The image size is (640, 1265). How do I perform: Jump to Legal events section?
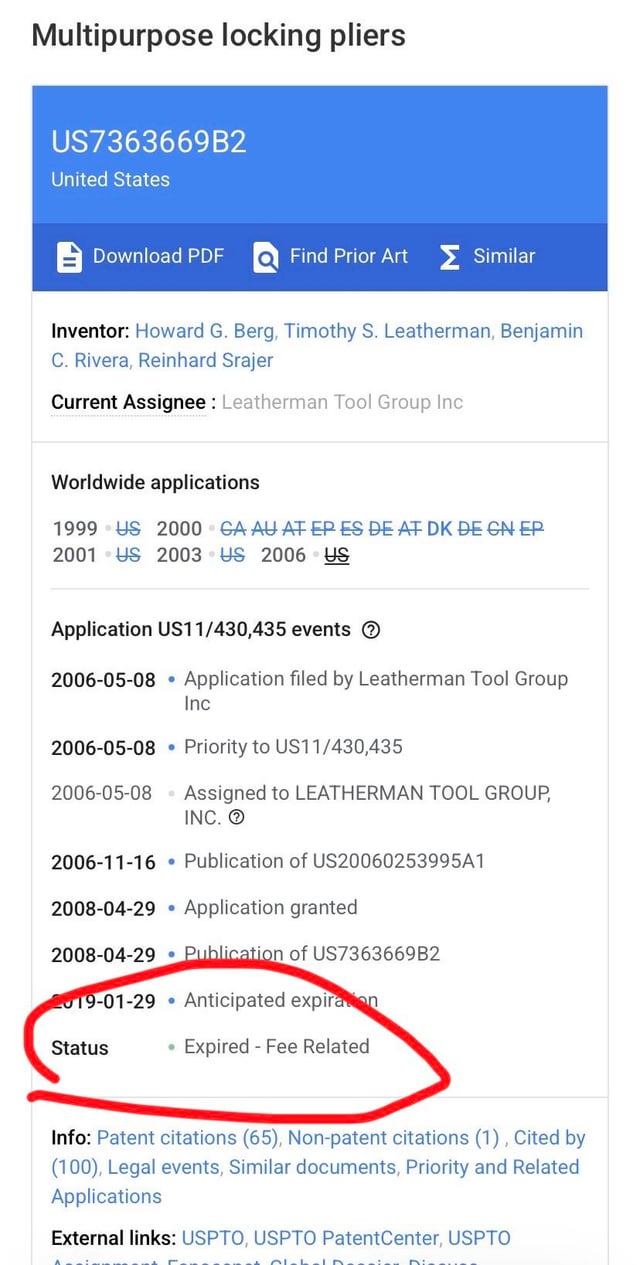pyautogui.click(x=163, y=1167)
